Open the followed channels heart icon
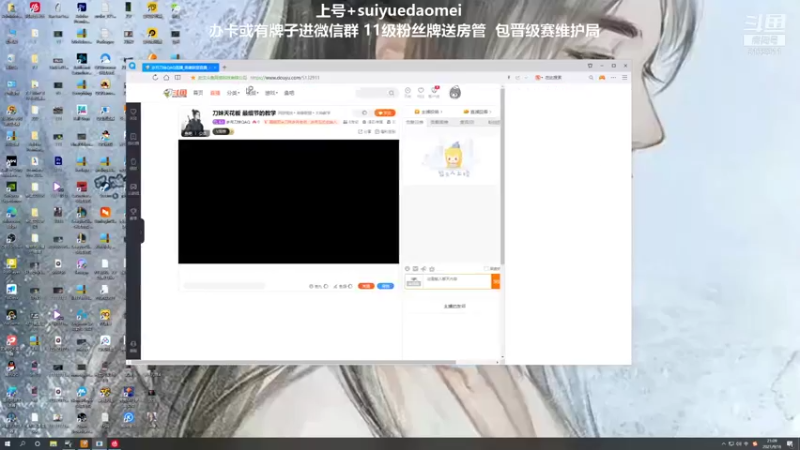800x450 pixels. (421, 92)
